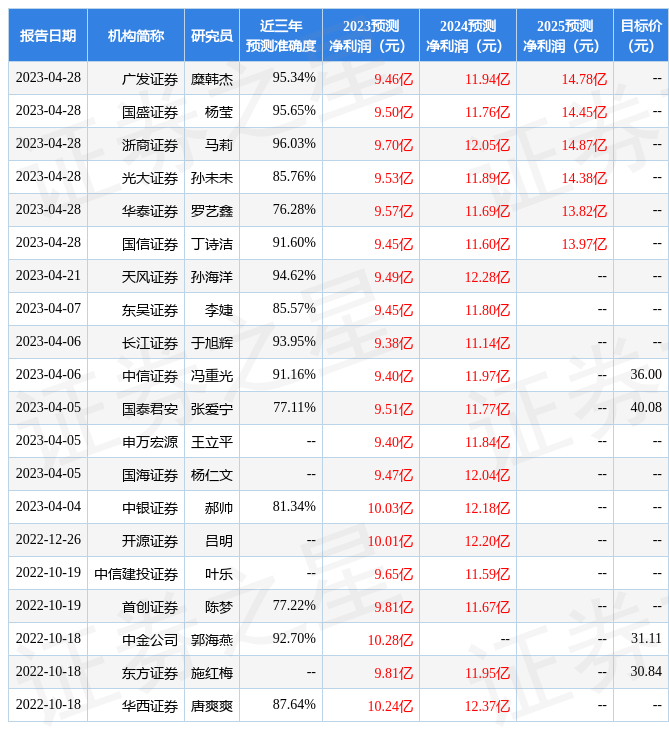Click the 2024预测净利润 column header
The width and height of the screenshot is (669, 730).
(467, 35)
